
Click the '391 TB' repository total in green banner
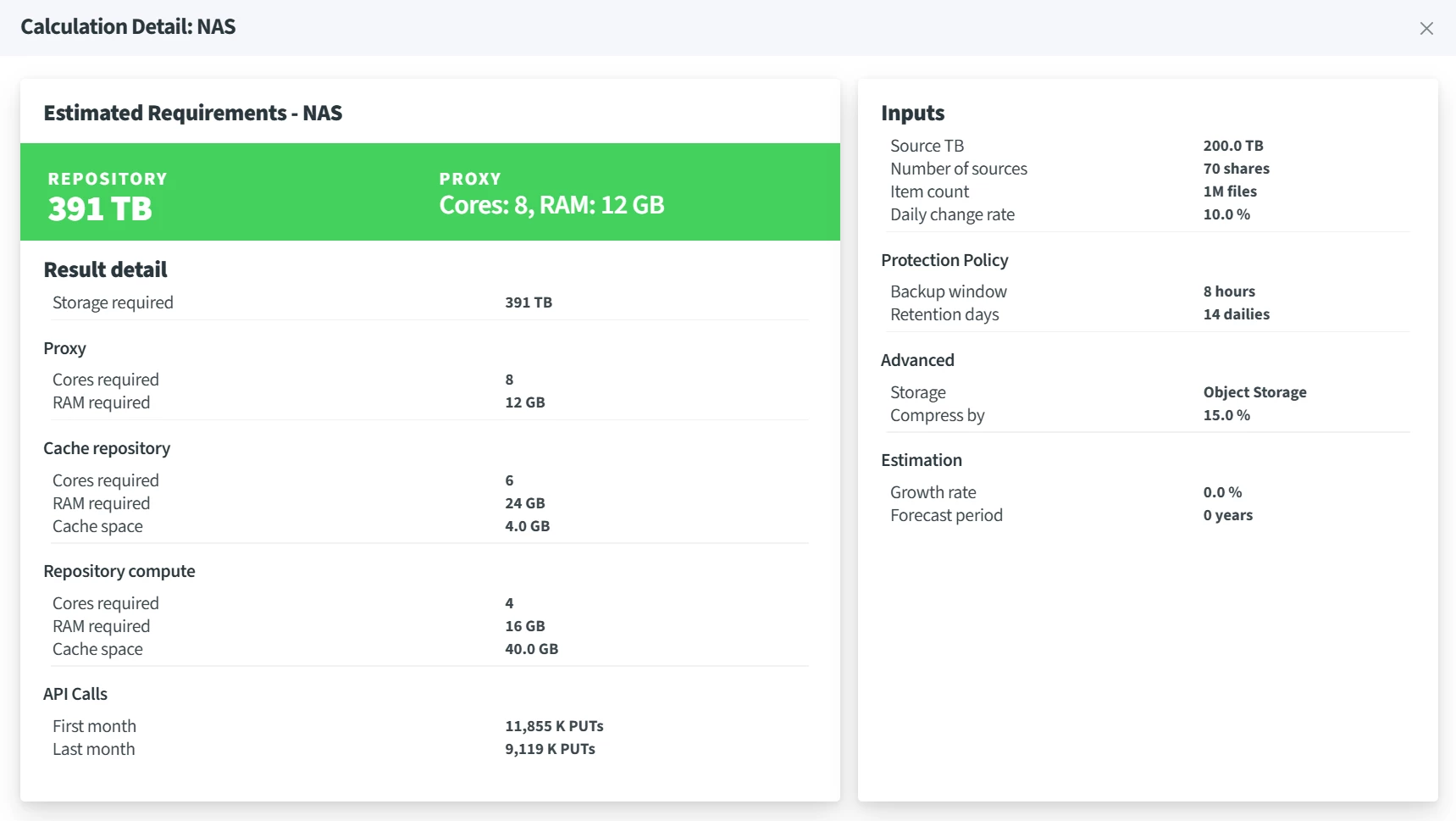pos(100,209)
